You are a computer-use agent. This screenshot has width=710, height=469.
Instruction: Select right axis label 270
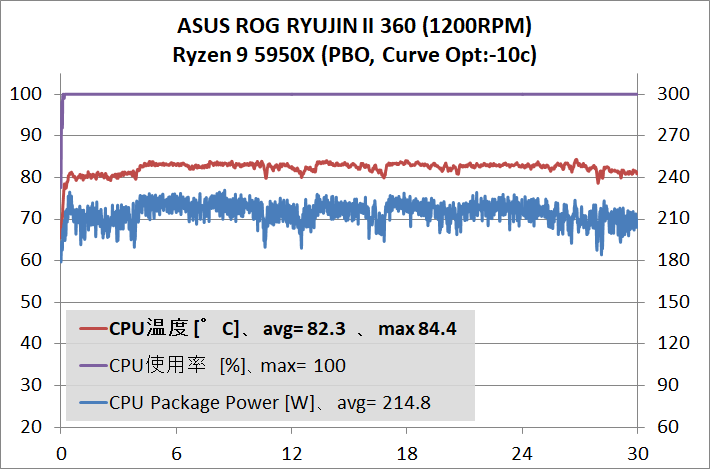[673, 135]
